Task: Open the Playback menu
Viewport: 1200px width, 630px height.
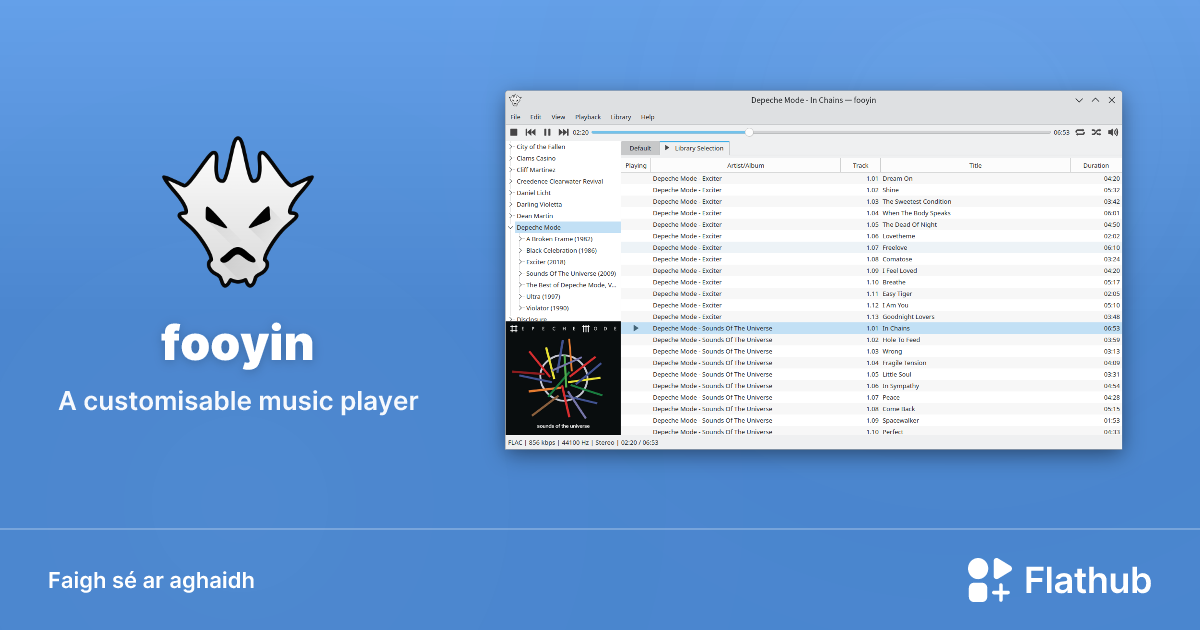Action: [587, 117]
